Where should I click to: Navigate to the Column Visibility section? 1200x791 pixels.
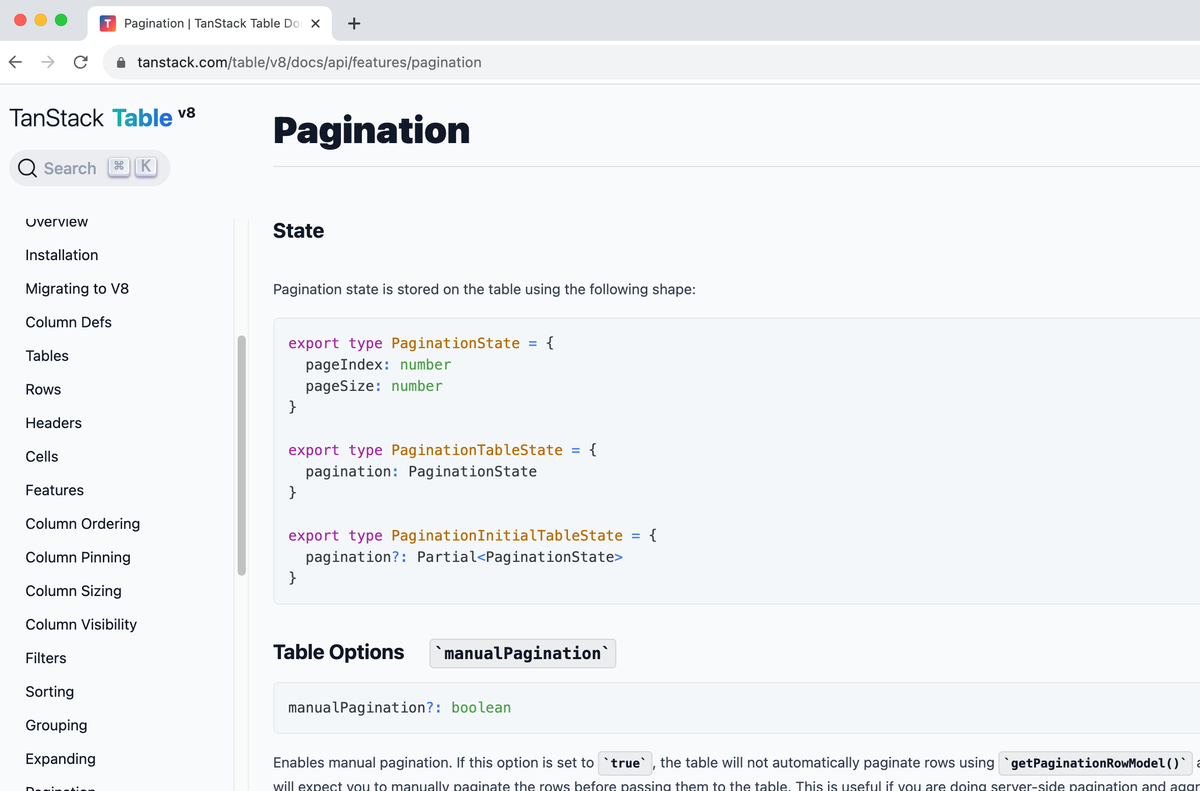tap(80, 624)
